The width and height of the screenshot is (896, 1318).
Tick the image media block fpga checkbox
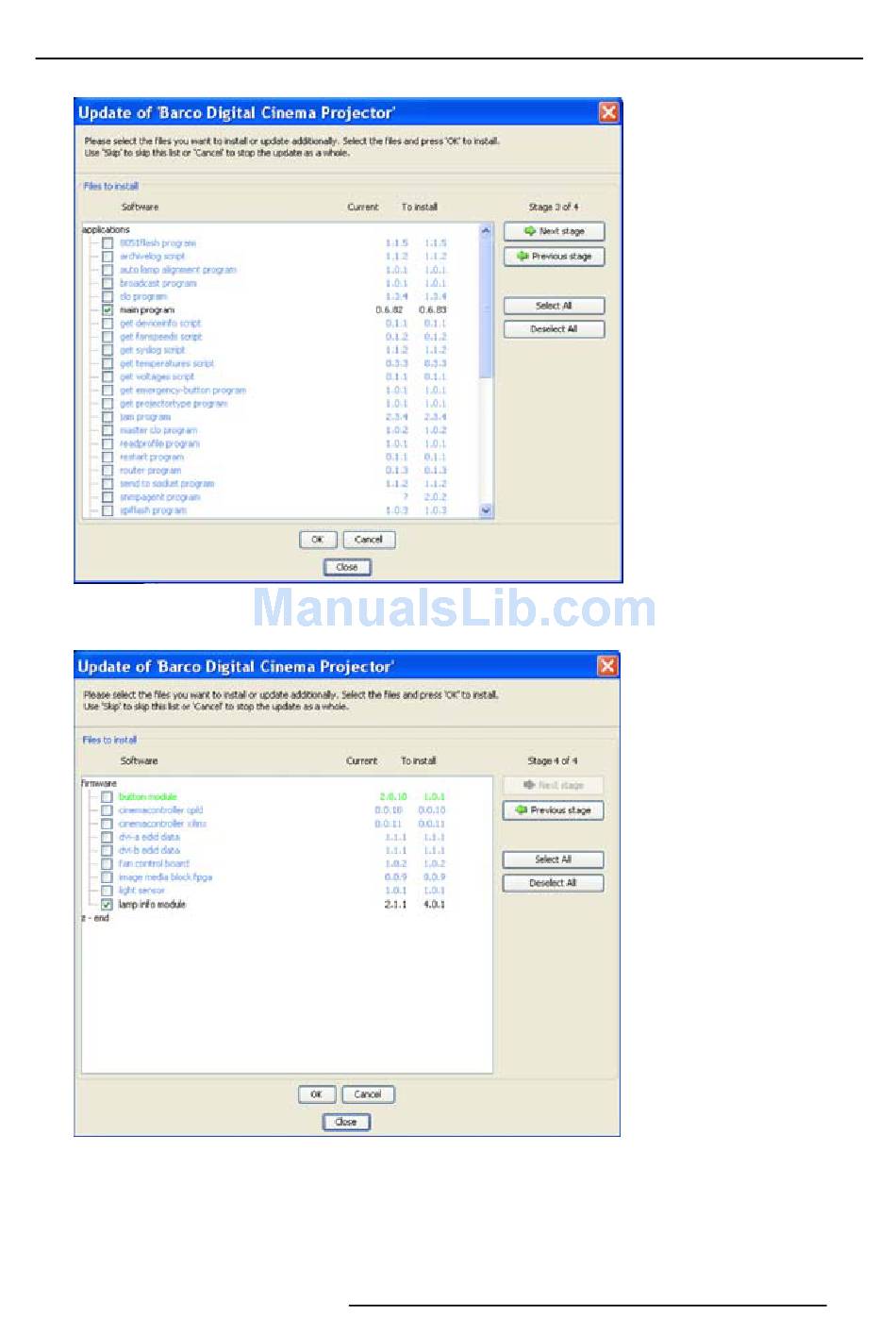point(107,877)
